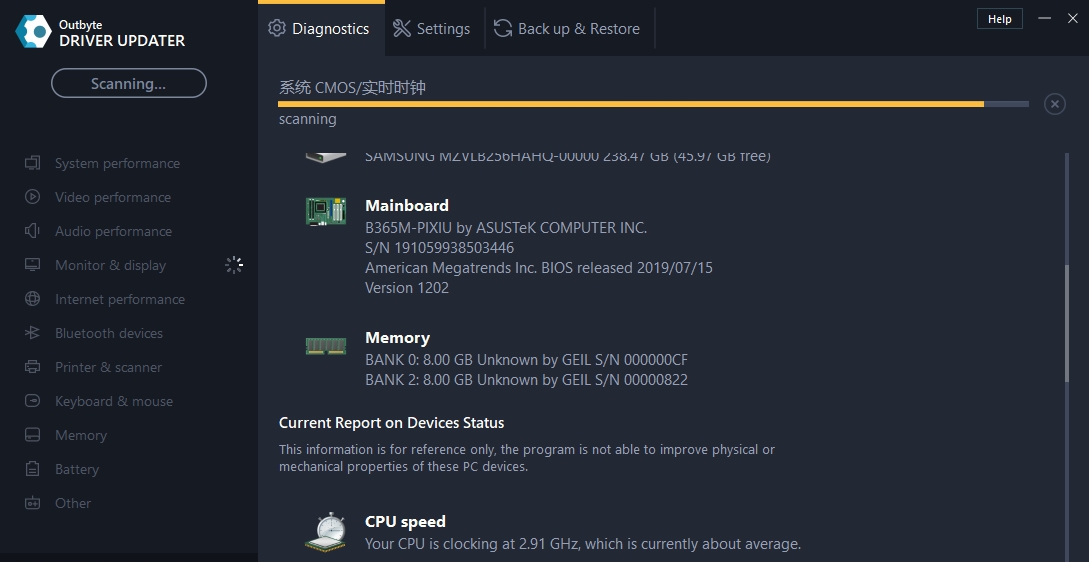The image size is (1089, 562).
Task: Select the Audio performance speaker icon
Action: [33, 231]
